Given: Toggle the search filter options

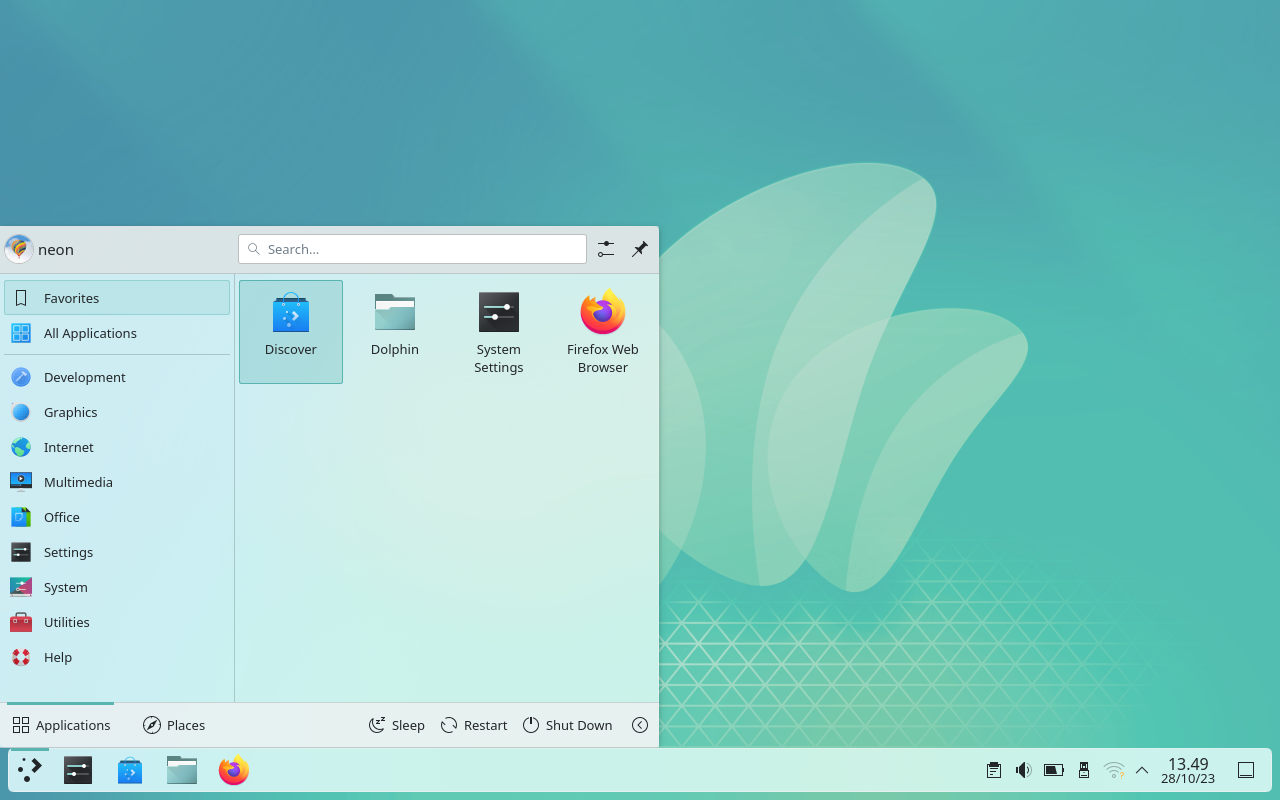Looking at the screenshot, I should point(605,249).
